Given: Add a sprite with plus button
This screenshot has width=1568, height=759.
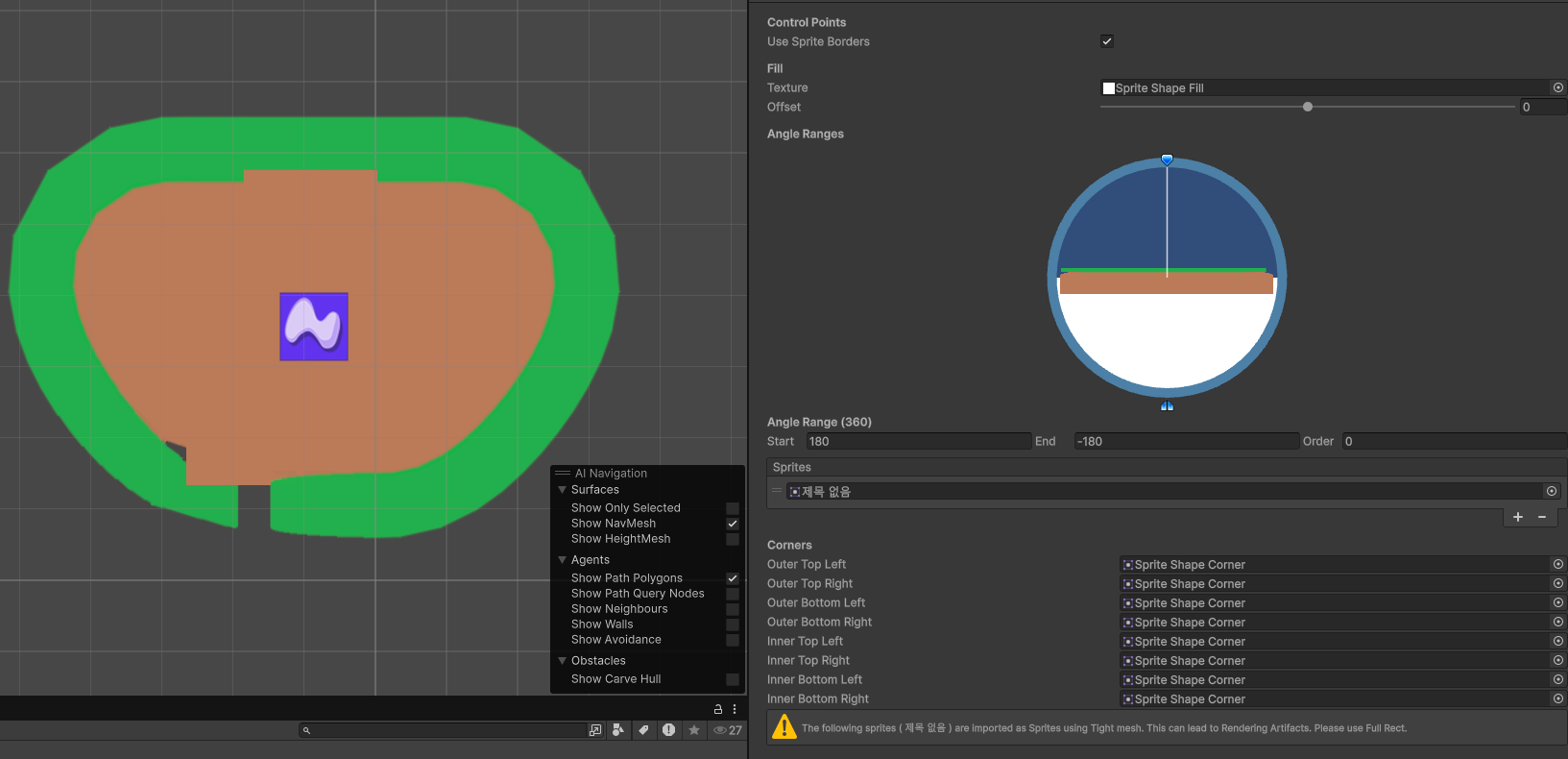Looking at the screenshot, I should (x=1518, y=517).
